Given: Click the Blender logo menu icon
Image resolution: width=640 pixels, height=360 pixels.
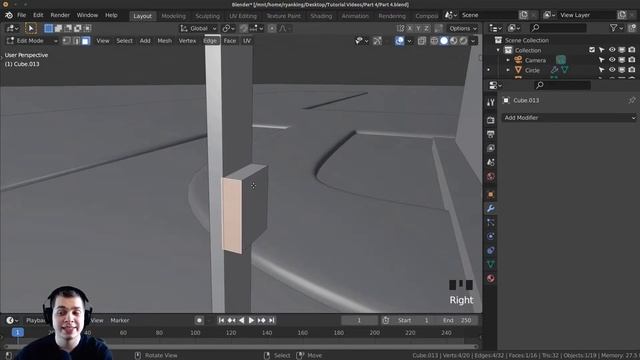Looking at the screenshot, I should pos(9,15).
